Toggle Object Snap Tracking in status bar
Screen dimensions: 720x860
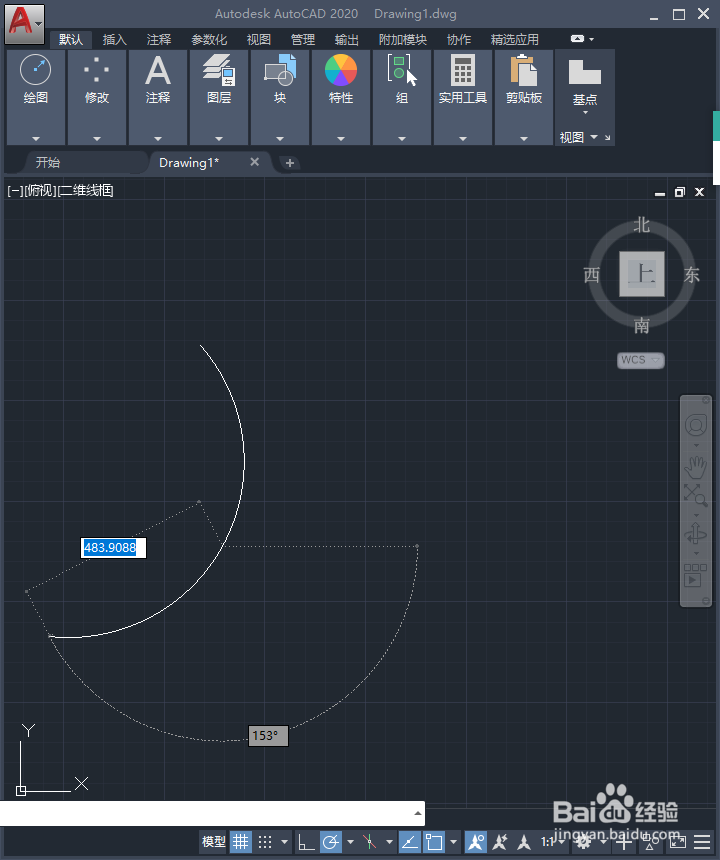pos(410,841)
